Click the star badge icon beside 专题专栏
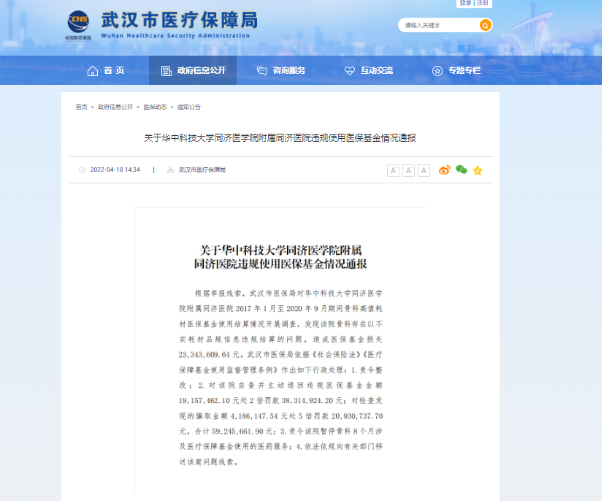This screenshot has height=501, width=602. tap(437, 71)
